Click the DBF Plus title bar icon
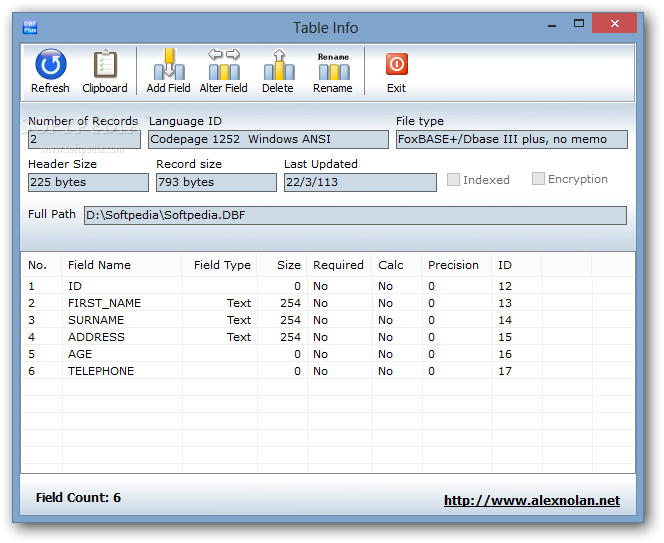 click(30, 27)
